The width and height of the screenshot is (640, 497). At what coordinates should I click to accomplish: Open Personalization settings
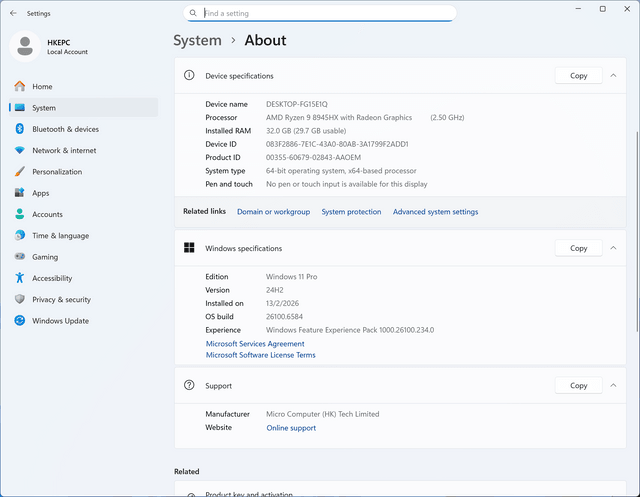(84, 171)
